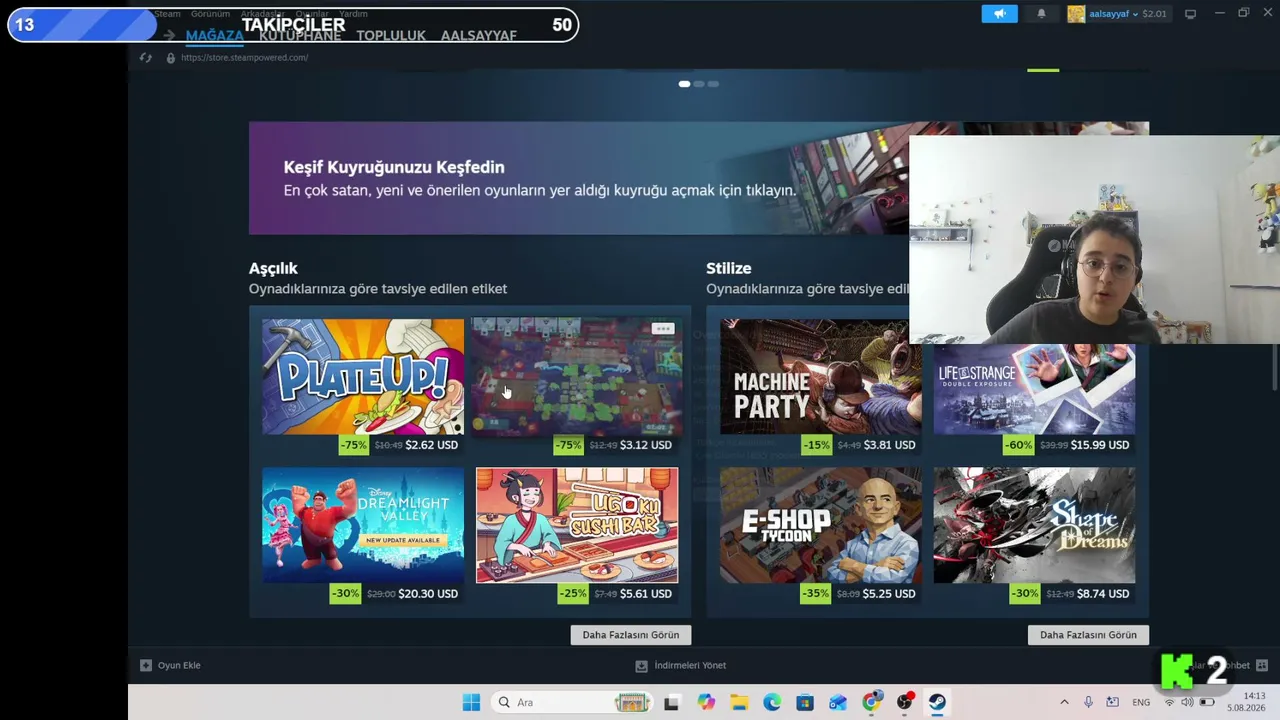Click the Steam taskbar icon
The width and height of the screenshot is (1280, 720).
click(937, 702)
